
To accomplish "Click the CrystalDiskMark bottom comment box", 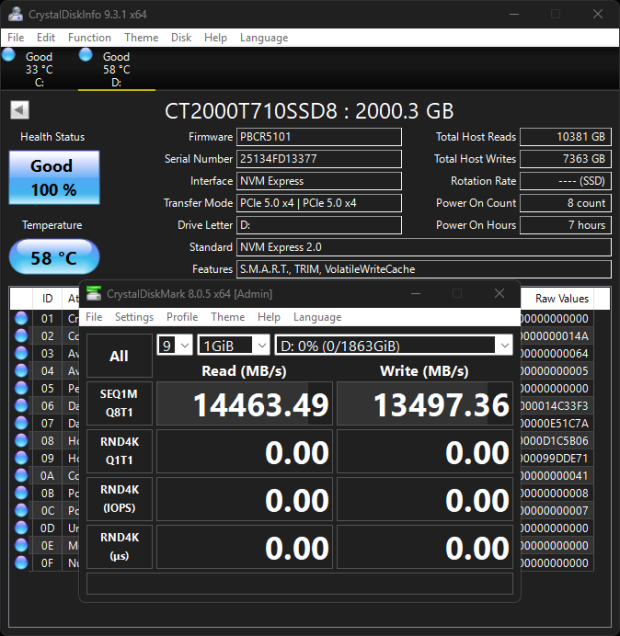I will click(x=300, y=584).
